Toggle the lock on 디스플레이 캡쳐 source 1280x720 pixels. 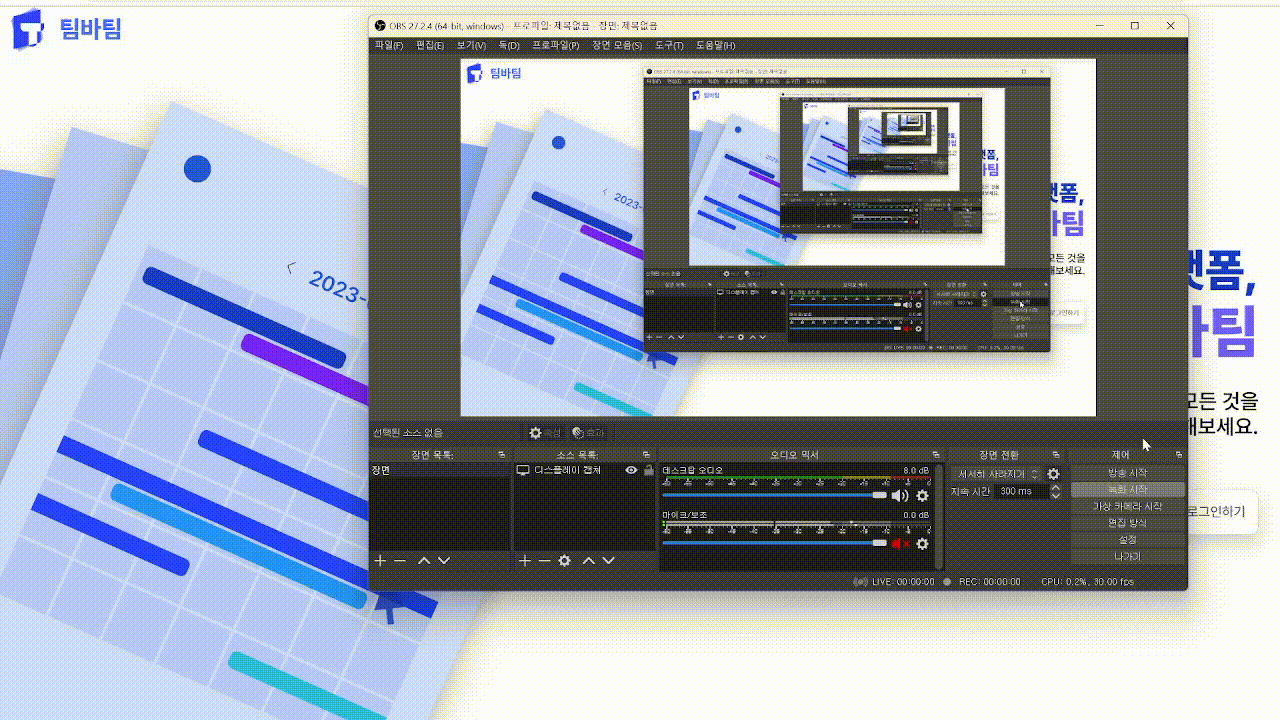coord(648,470)
